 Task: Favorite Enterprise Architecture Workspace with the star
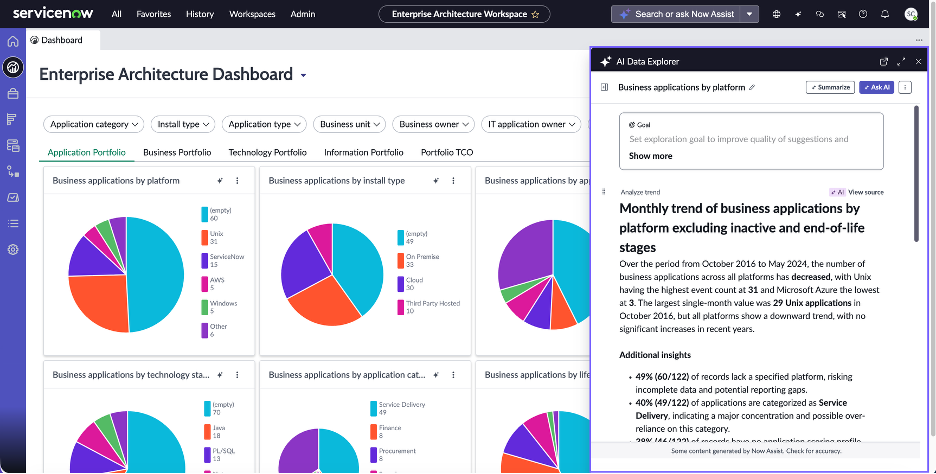[x=535, y=14]
